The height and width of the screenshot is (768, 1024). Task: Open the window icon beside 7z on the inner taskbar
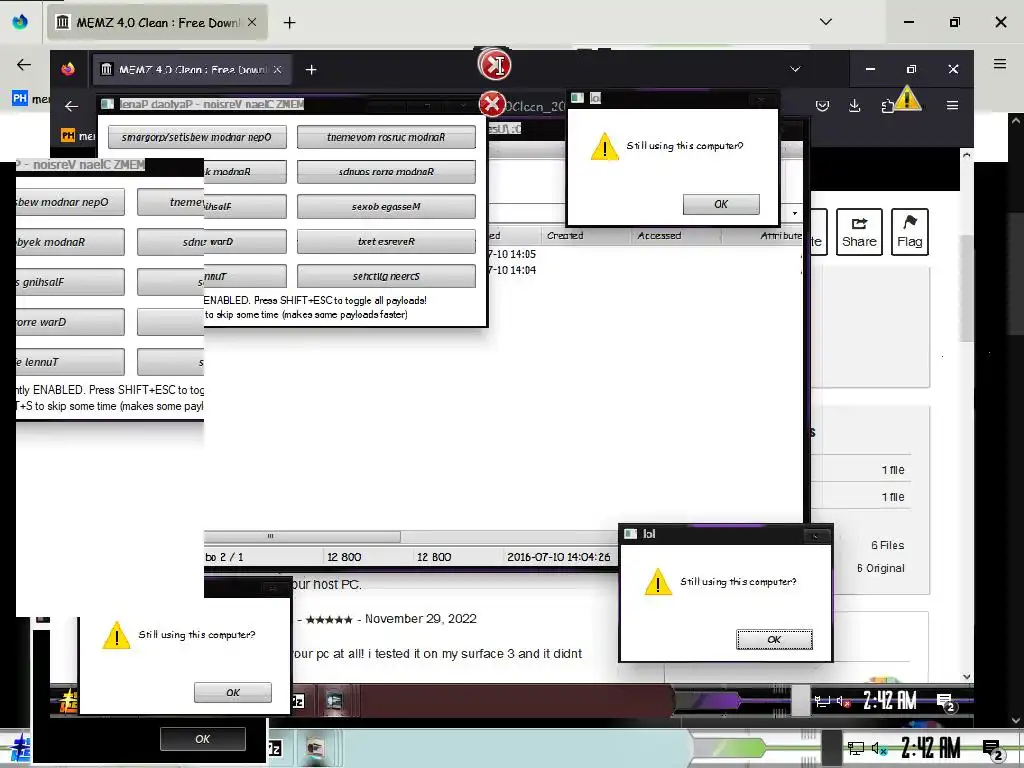click(334, 701)
